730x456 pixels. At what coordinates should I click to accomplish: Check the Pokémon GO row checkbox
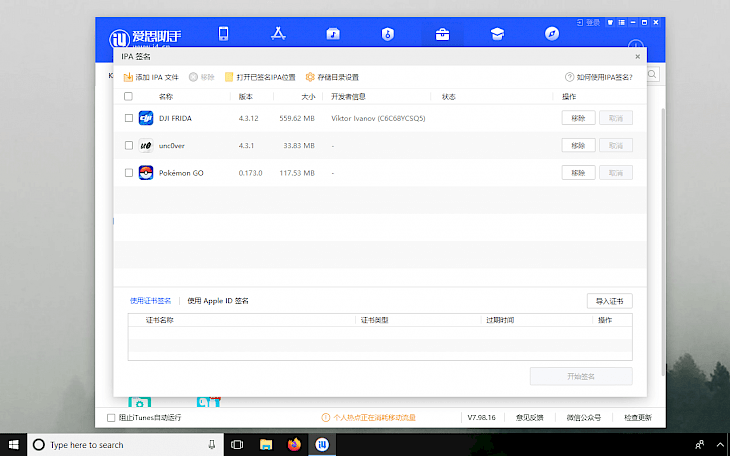point(128,173)
